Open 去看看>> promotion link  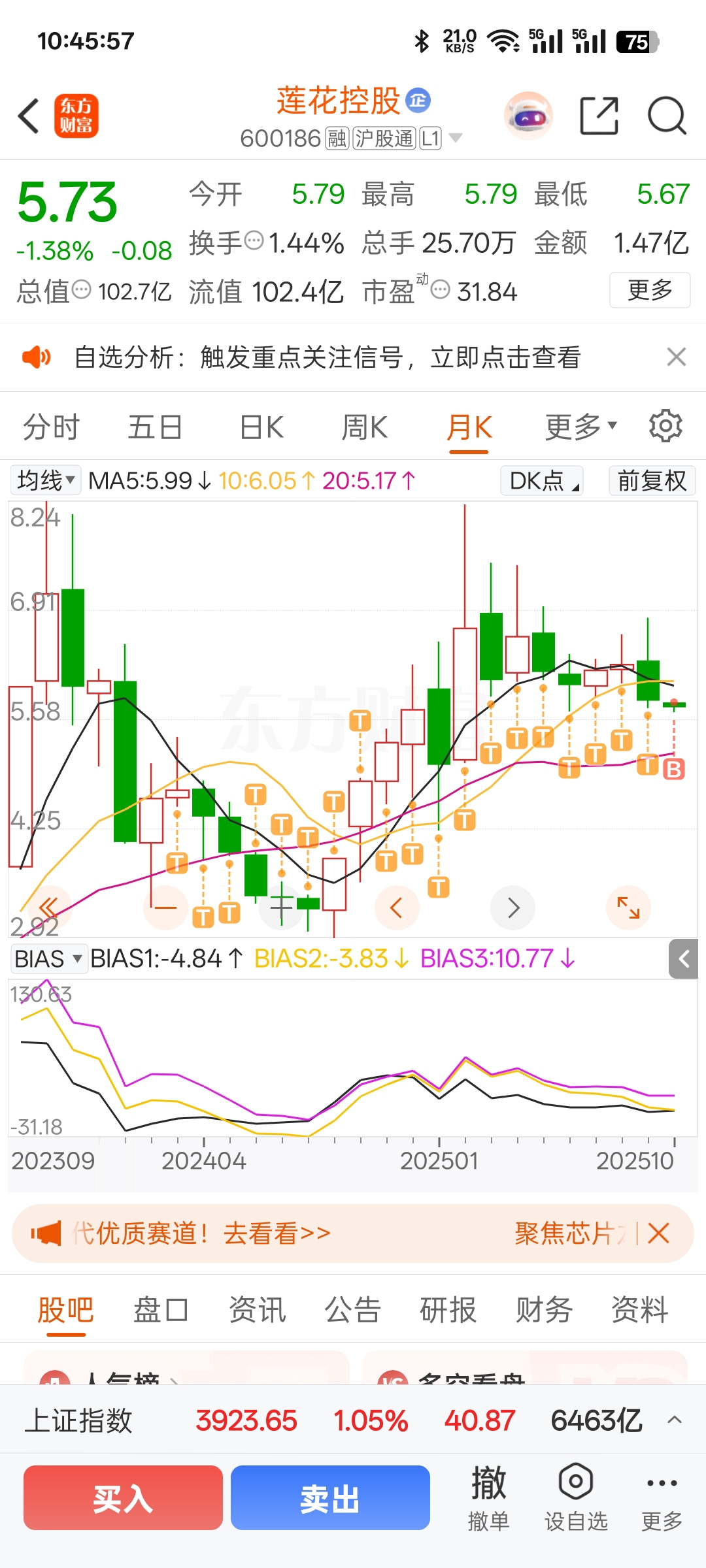[x=277, y=1233]
